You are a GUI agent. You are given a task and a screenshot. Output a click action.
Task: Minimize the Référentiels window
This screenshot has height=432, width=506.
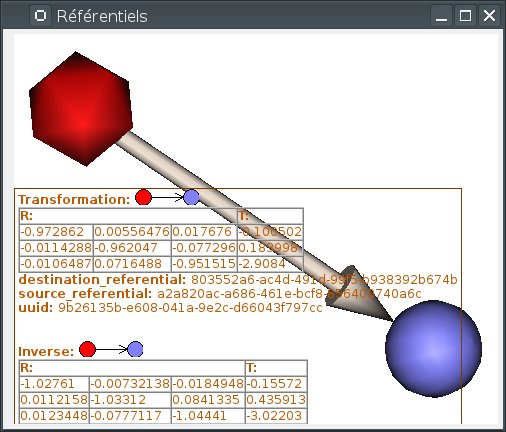(x=441, y=16)
